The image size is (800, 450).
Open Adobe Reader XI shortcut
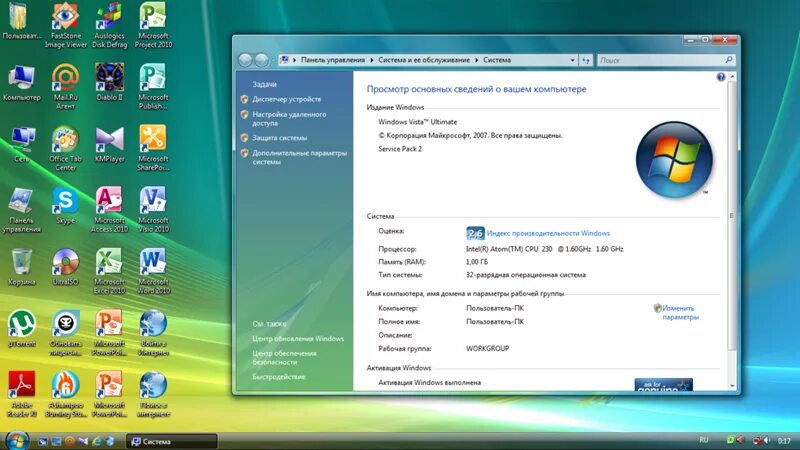pos(21,394)
